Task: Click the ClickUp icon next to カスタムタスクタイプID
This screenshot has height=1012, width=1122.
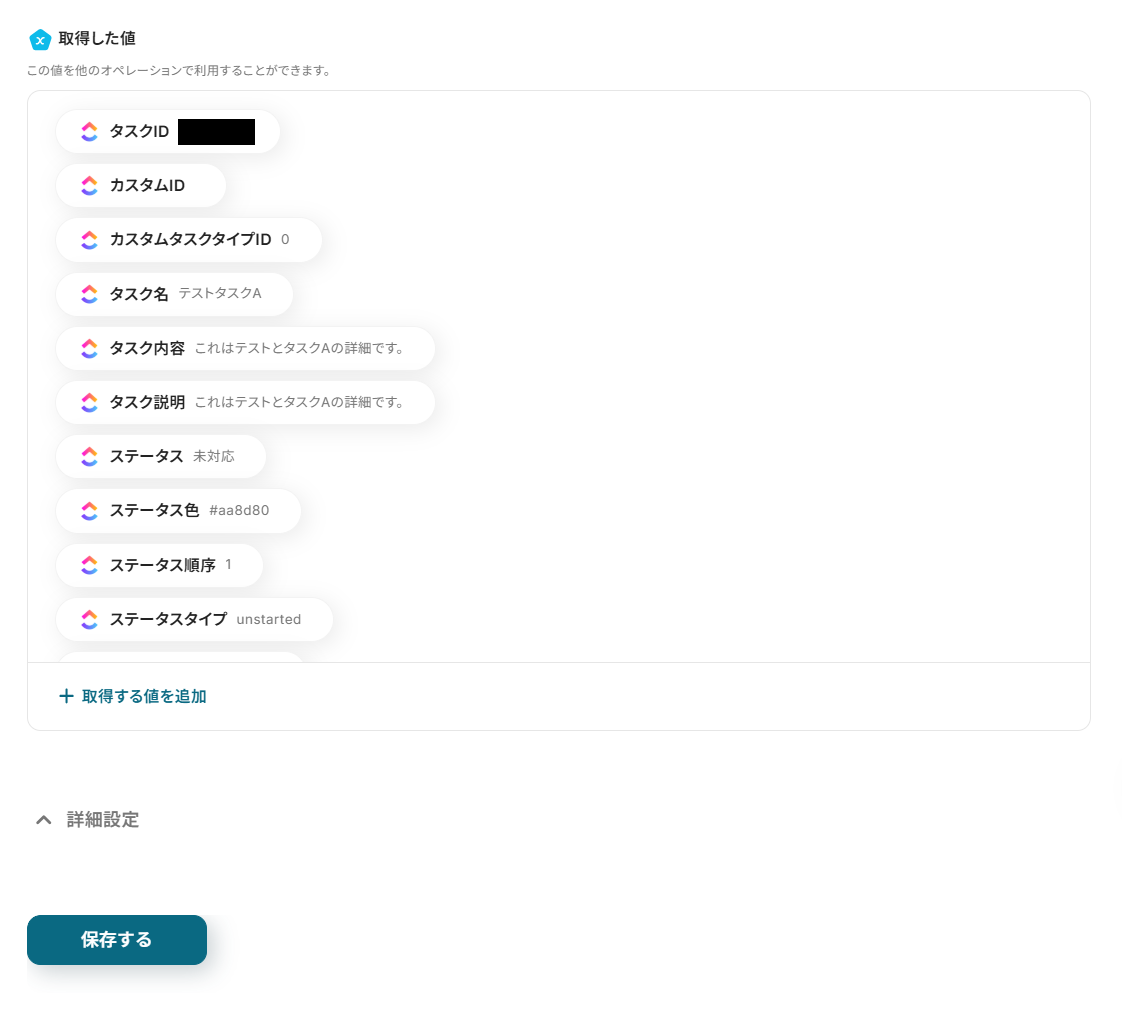Action: 89,240
